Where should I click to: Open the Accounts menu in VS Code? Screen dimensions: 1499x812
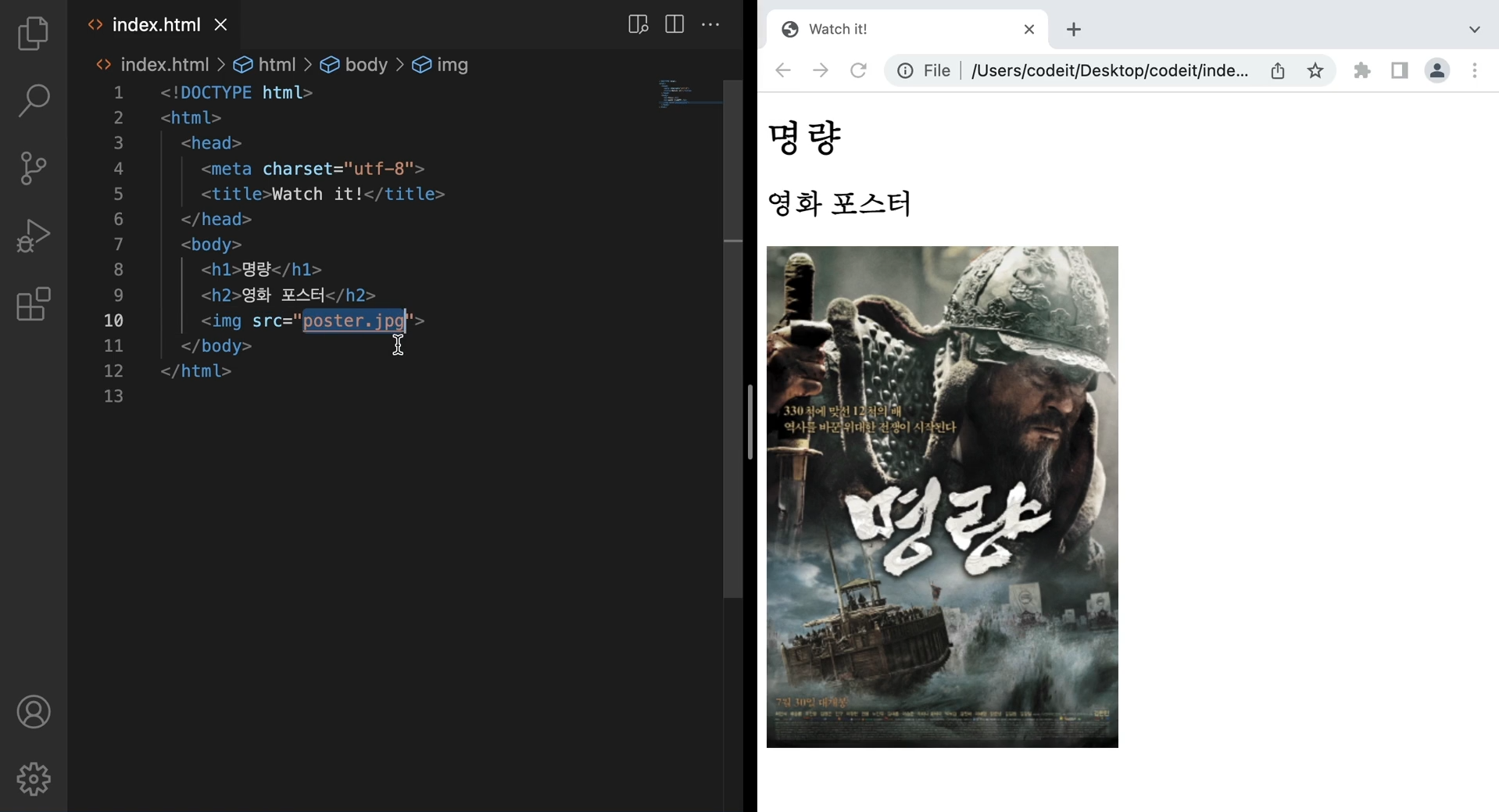pyautogui.click(x=34, y=712)
